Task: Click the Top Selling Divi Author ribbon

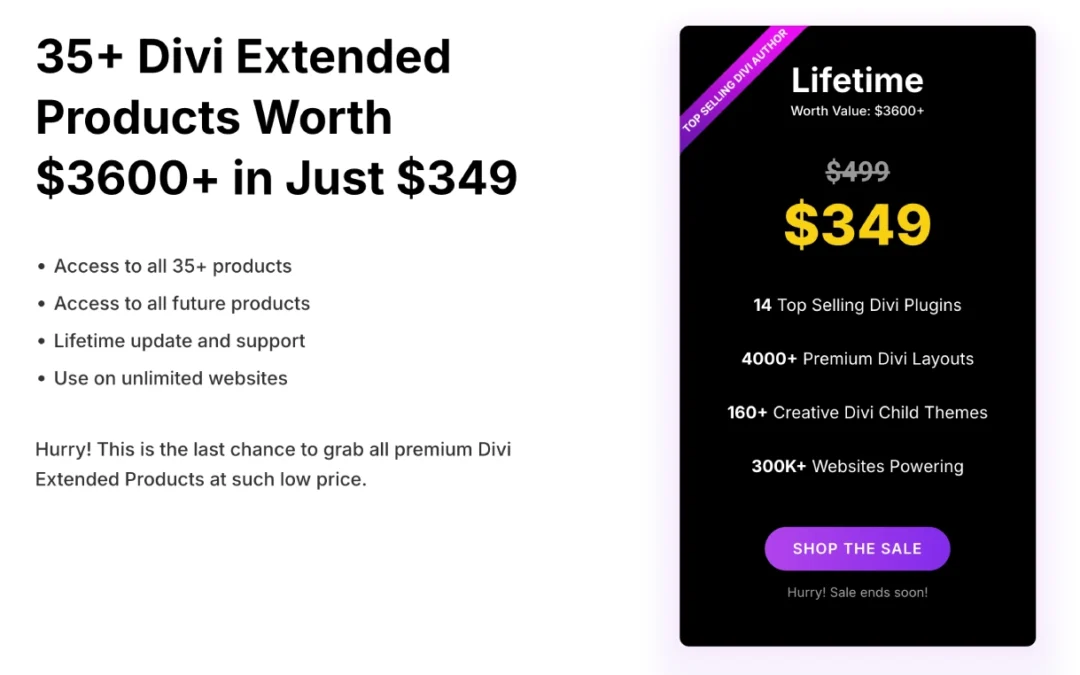Action: click(734, 82)
